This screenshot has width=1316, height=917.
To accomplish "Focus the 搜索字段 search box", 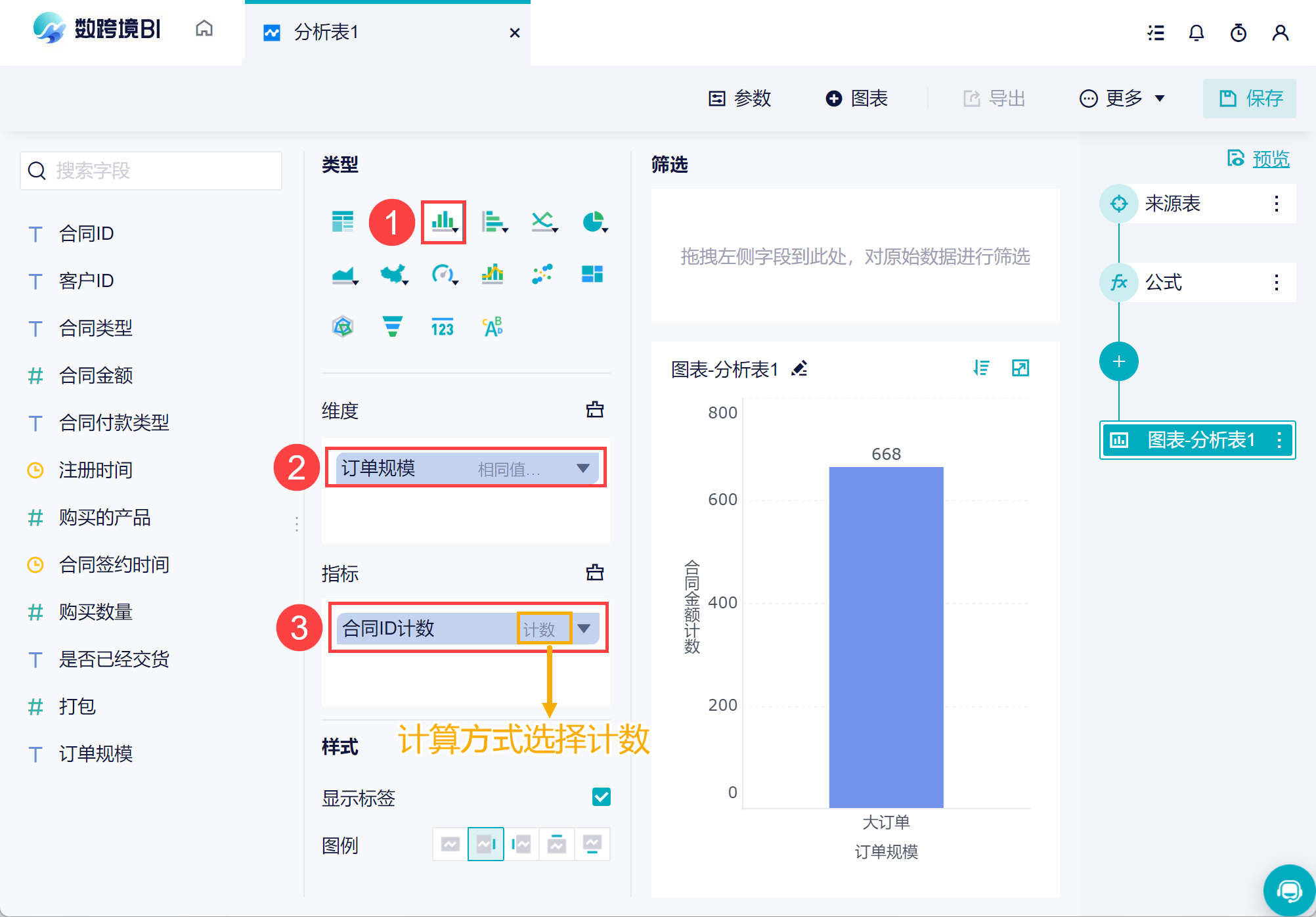I will point(151,171).
